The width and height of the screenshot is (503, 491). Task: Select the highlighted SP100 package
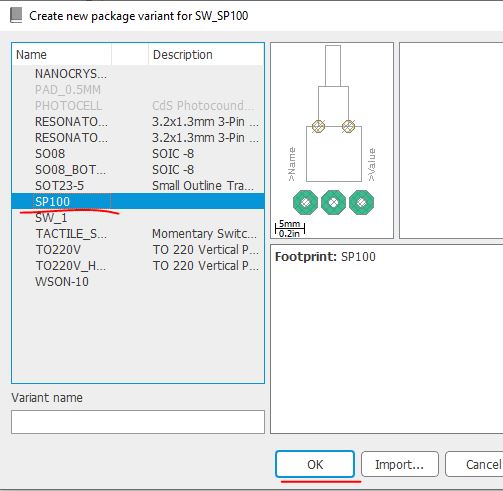coord(138,202)
